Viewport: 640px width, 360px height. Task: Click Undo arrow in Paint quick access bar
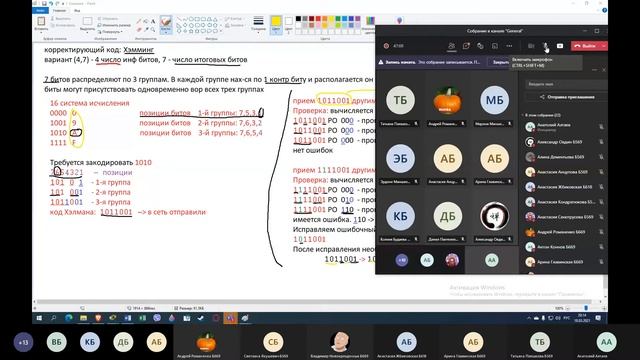click(51, 3)
